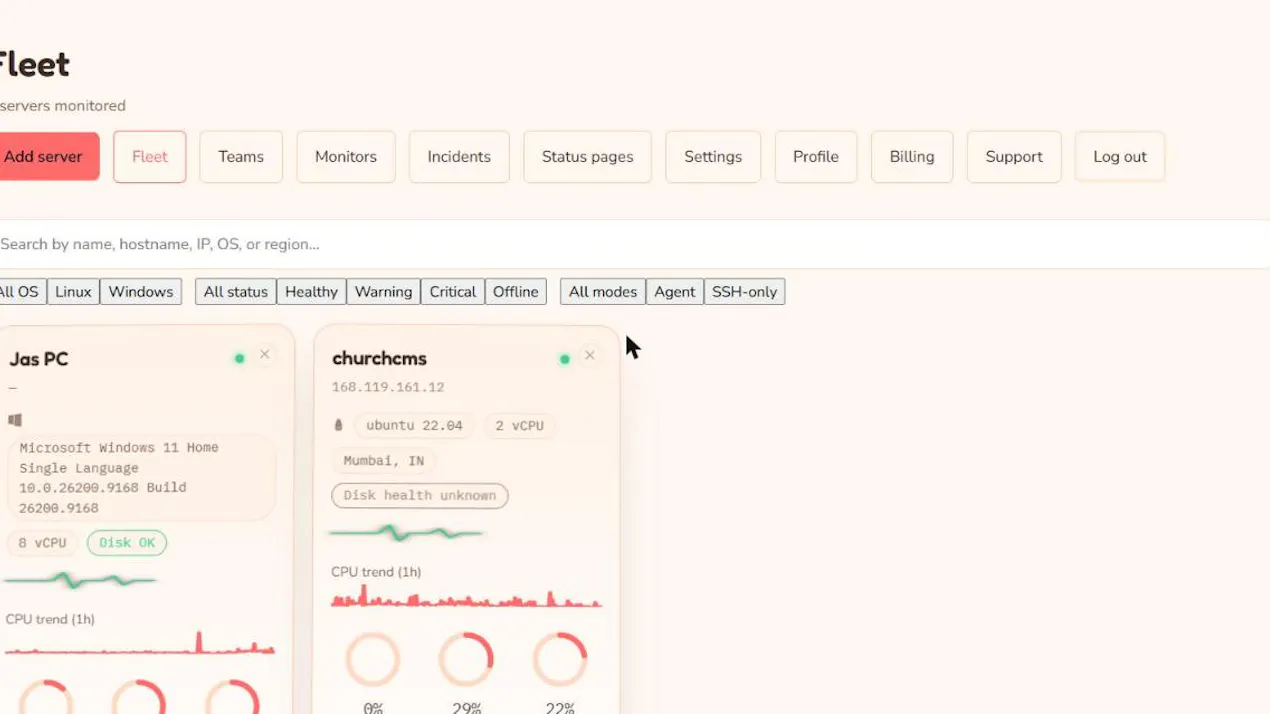Focus the server search field
Viewport: 1270px width, 714px height.
[634, 244]
